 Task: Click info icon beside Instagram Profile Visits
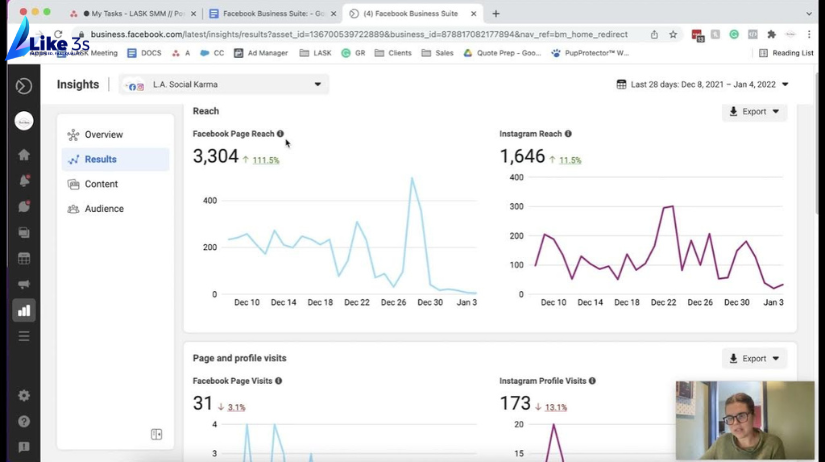(x=592, y=380)
